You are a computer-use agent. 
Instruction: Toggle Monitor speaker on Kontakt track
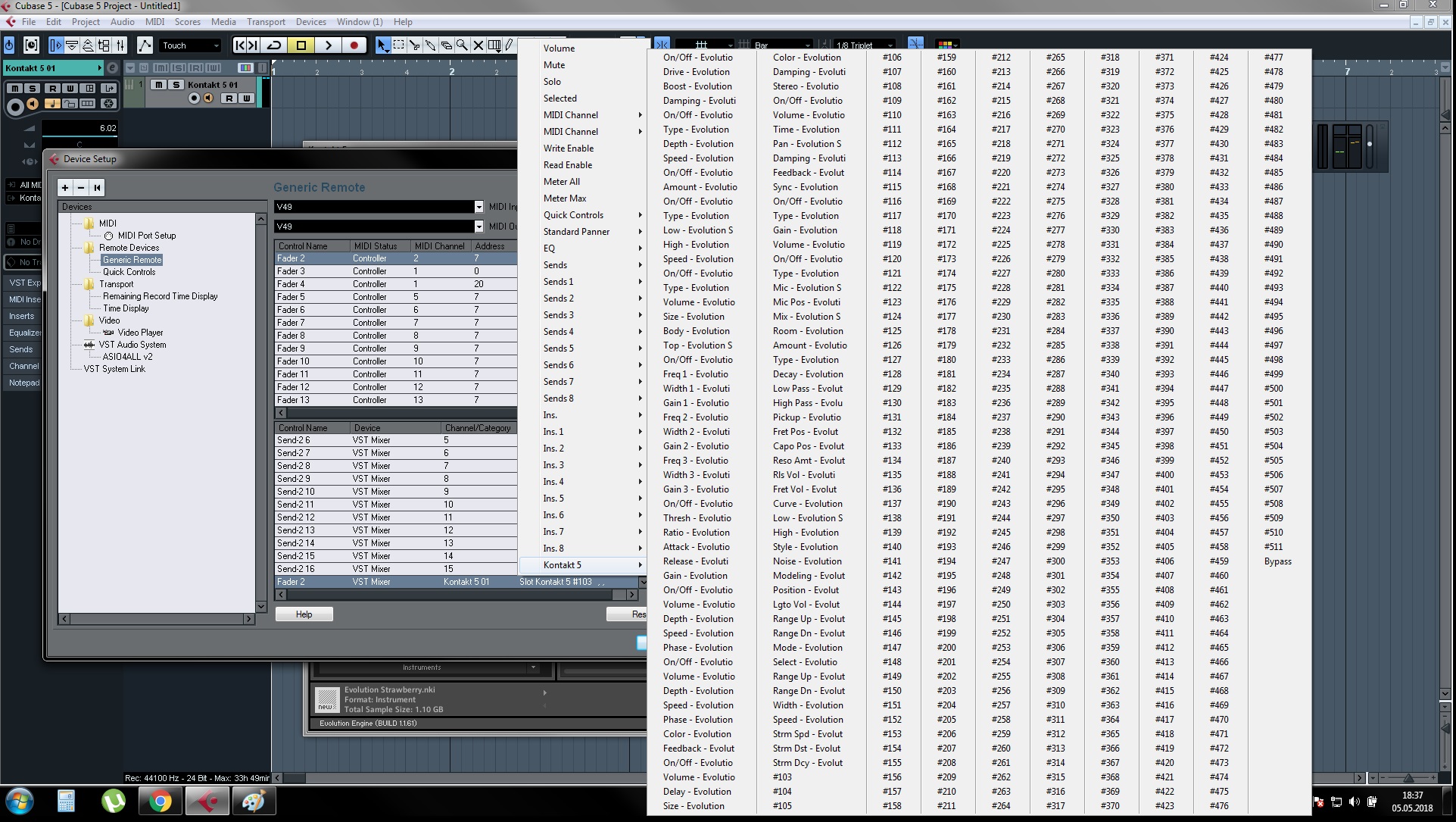(208, 98)
